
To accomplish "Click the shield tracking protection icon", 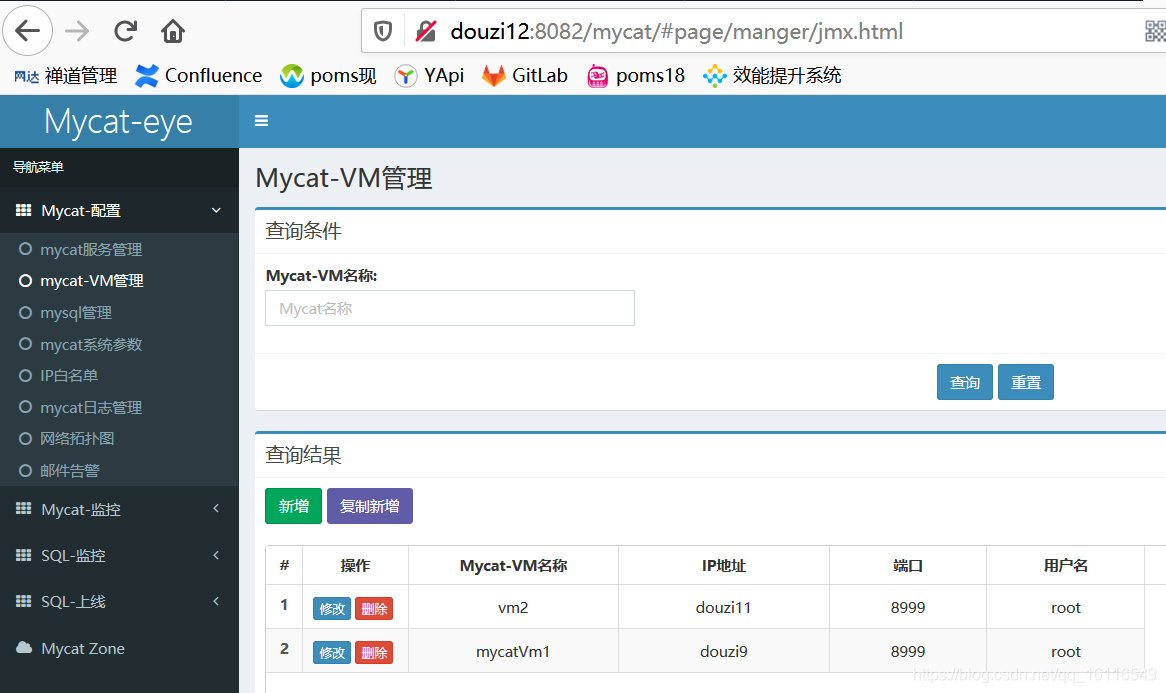I will (383, 31).
